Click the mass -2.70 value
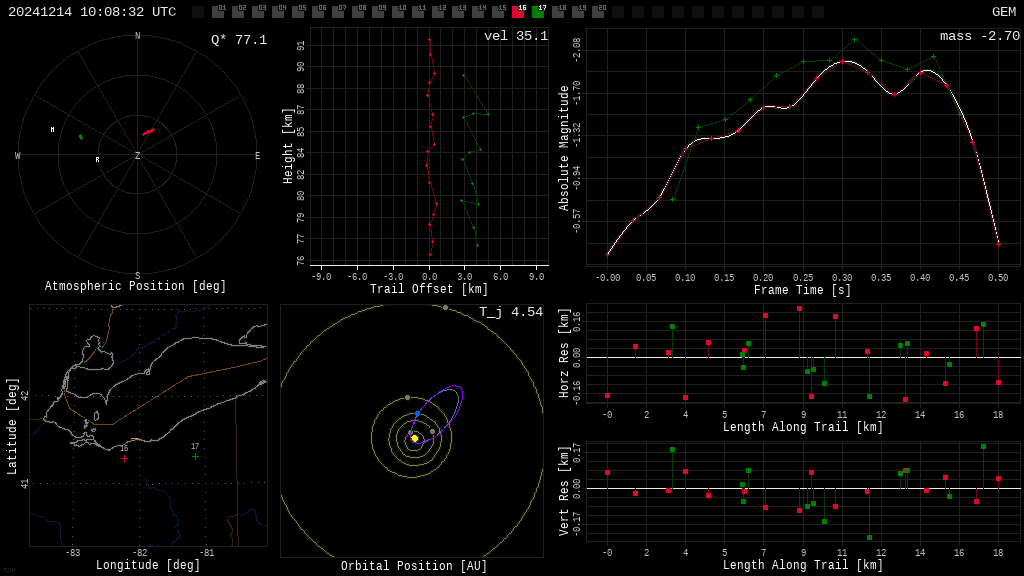 980,36
